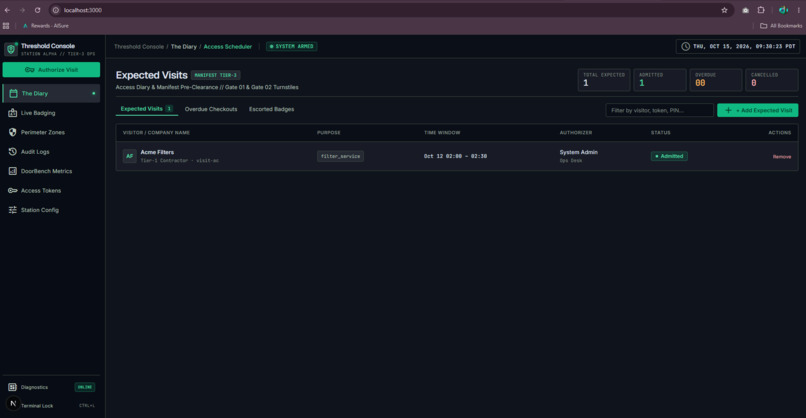Viewport: 806px width, 418px height.
Task: Click the Diagnostics icon in sidebar
Action: tap(12, 387)
